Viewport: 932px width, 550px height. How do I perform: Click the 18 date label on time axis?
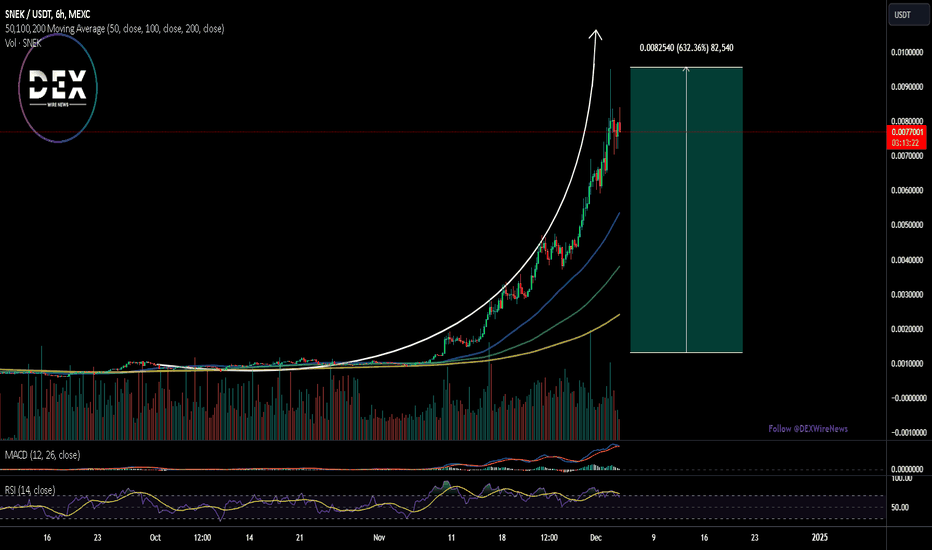[x=502, y=538]
